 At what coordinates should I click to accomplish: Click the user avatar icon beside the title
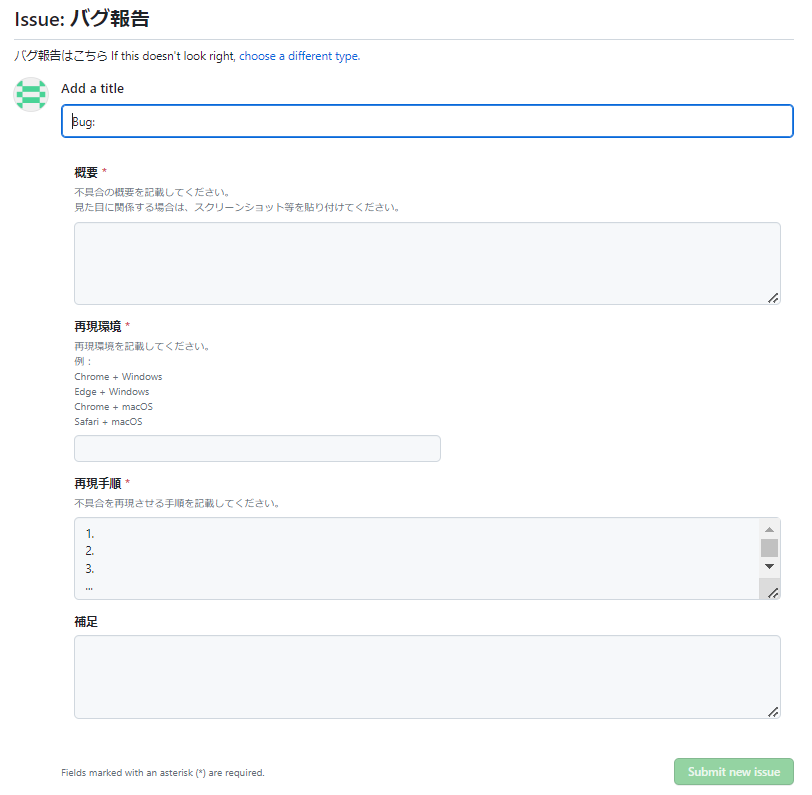[x=31, y=94]
